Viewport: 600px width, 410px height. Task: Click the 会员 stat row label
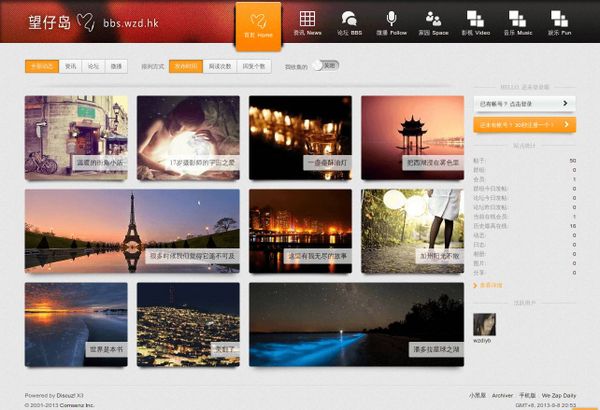pyautogui.click(x=479, y=179)
